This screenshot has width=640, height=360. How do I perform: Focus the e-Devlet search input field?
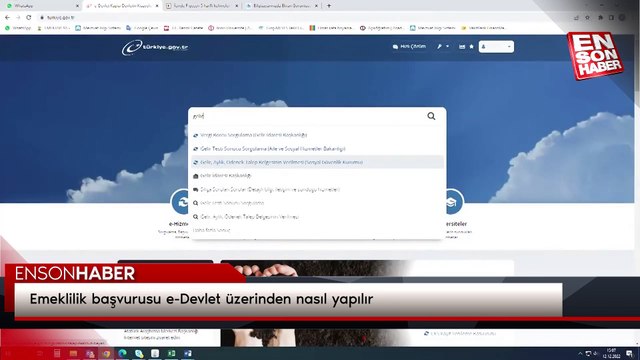click(306, 116)
